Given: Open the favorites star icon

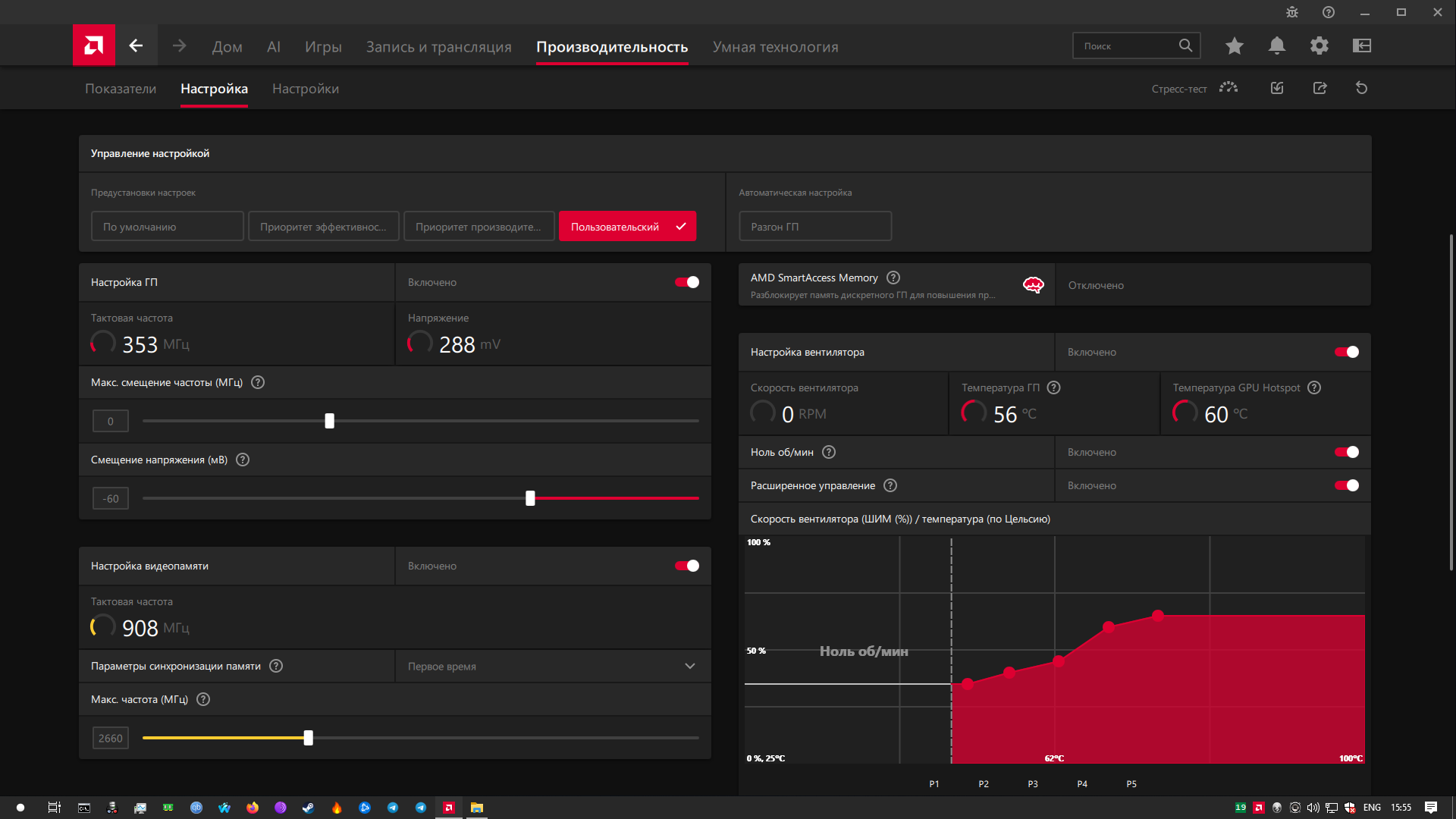Looking at the screenshot, I should tap(1234, 46).
